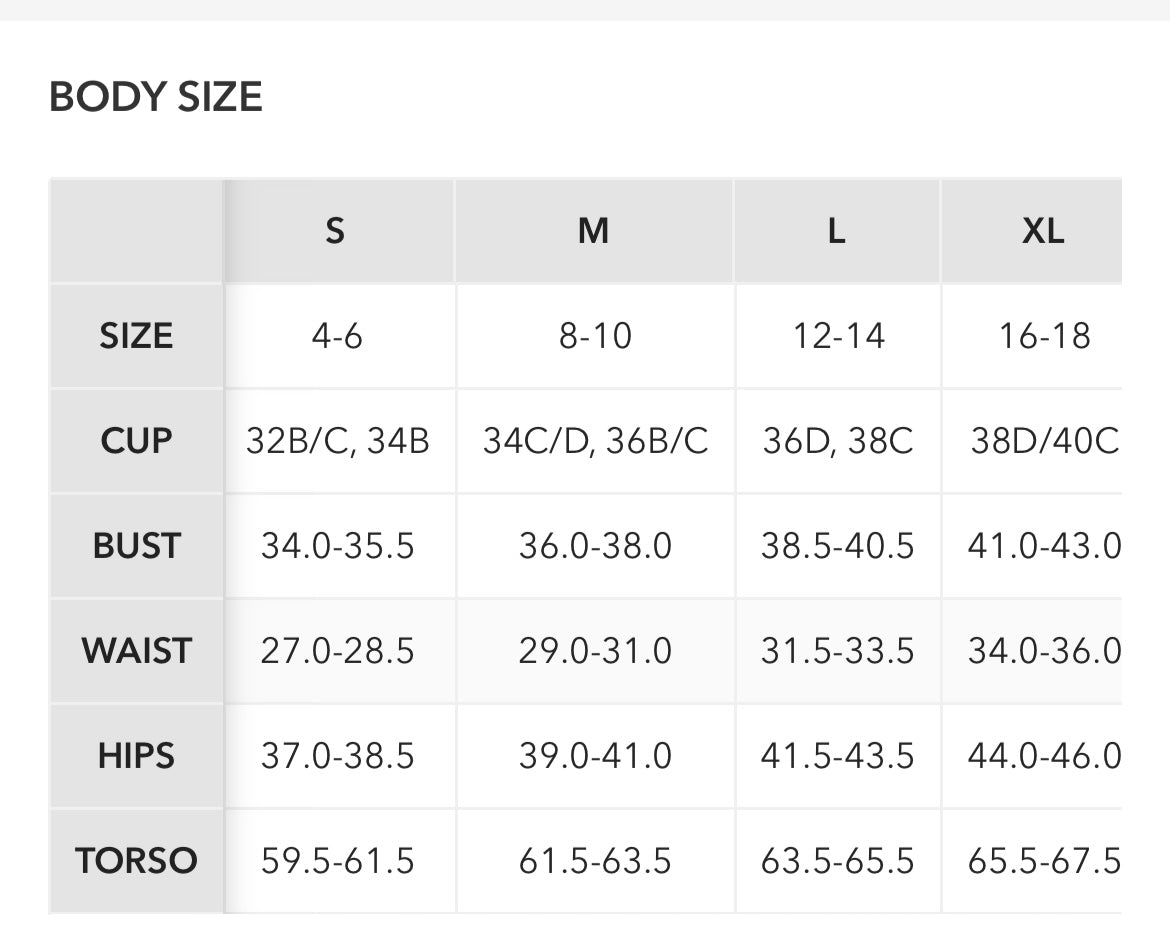
Task: Click the 16-18 size cell
Action: (x=1044, y=336)
